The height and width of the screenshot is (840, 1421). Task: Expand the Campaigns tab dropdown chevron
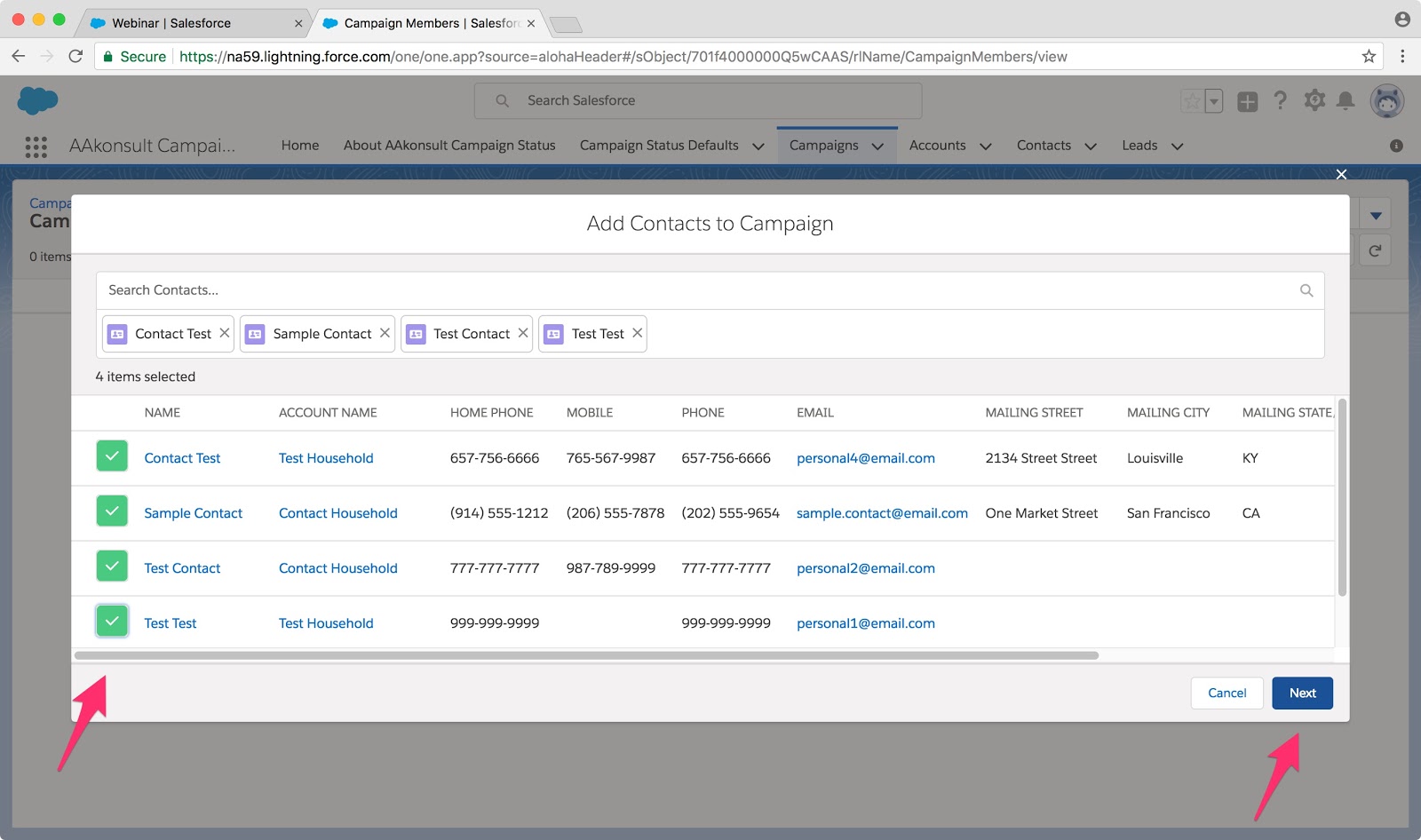tap(877, 147)
